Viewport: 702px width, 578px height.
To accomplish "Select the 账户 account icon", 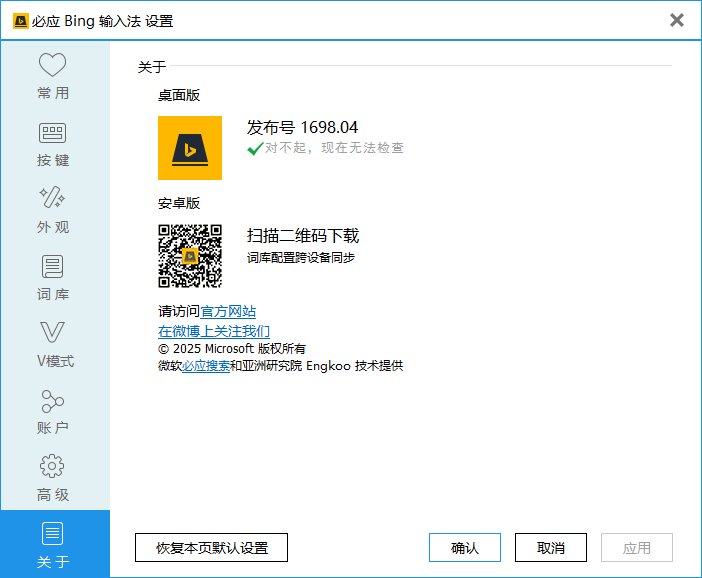I will tap(52, 401).
